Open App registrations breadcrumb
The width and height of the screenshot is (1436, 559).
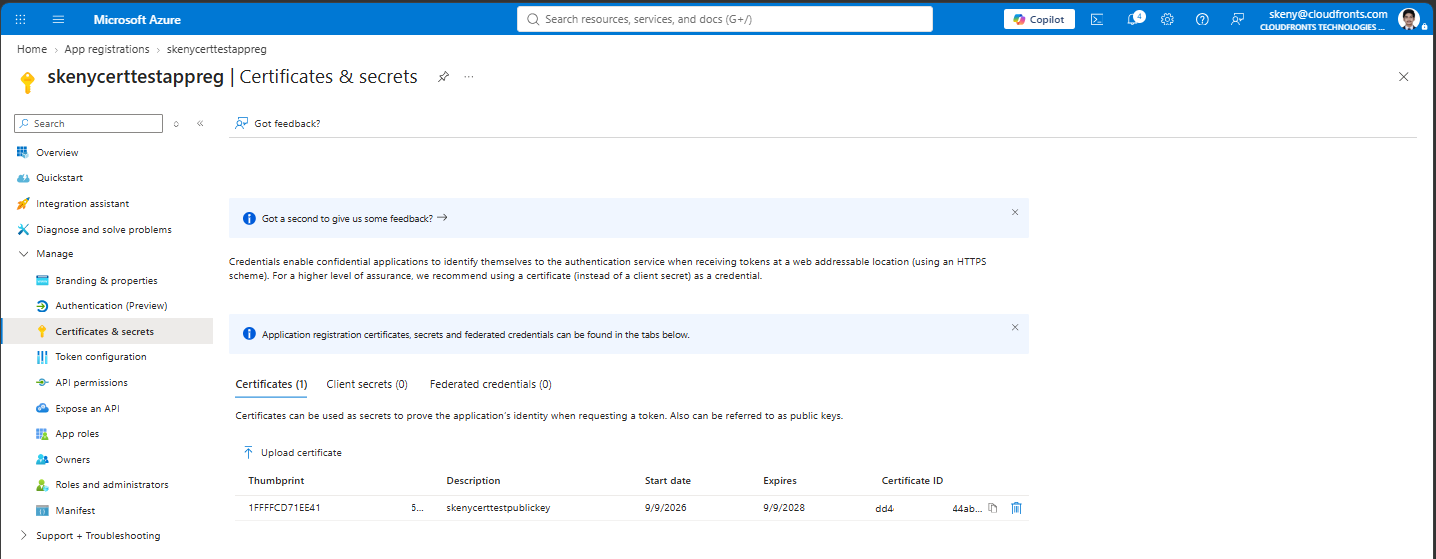point(107,49)
